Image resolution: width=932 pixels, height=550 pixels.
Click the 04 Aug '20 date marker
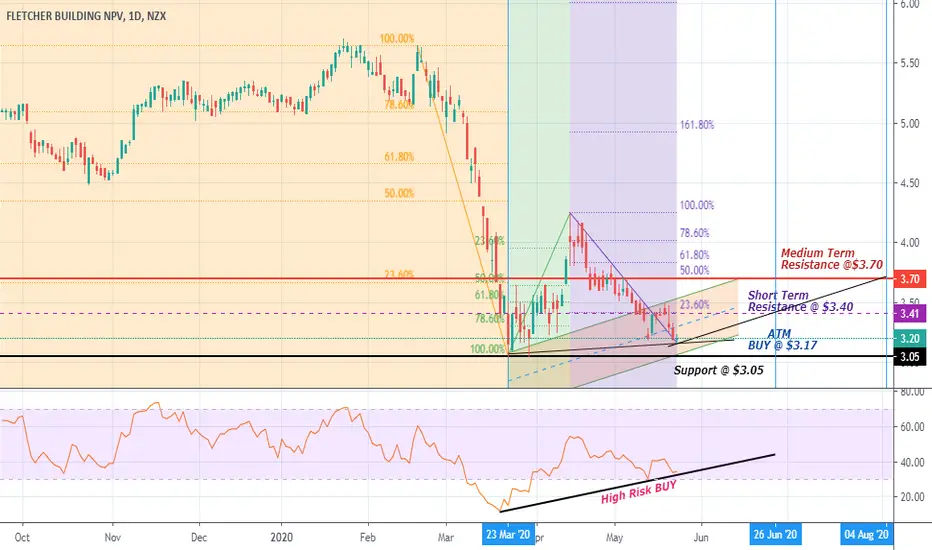(x=866, y=535)
